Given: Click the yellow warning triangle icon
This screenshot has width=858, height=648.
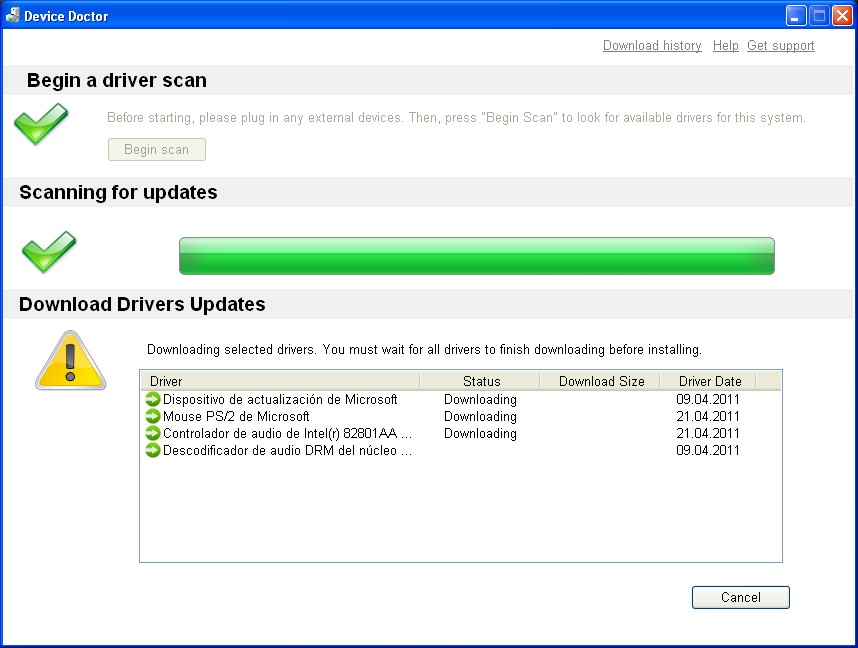Looking at the screenshot, I should coord(70,361).
